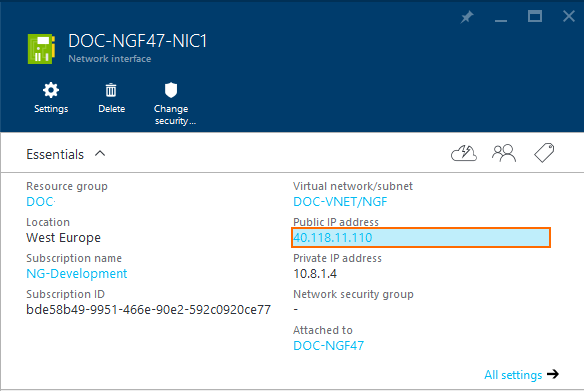Open DOC-VNET/NGF virtual network link
This screenshot has width=584, height=391.
tap(340, 201)
